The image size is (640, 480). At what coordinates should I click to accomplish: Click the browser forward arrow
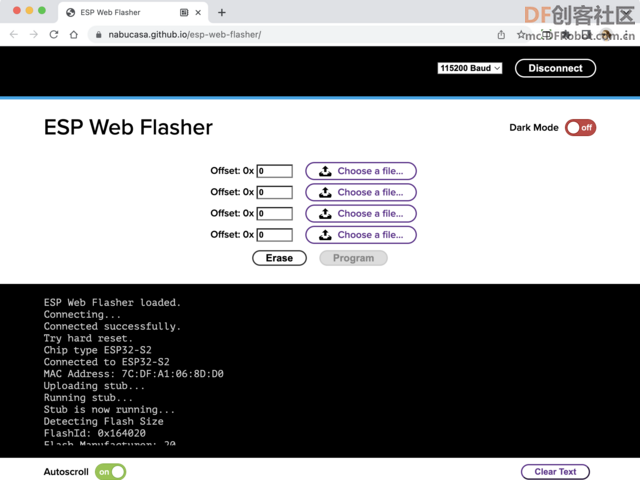pos(34,35)
